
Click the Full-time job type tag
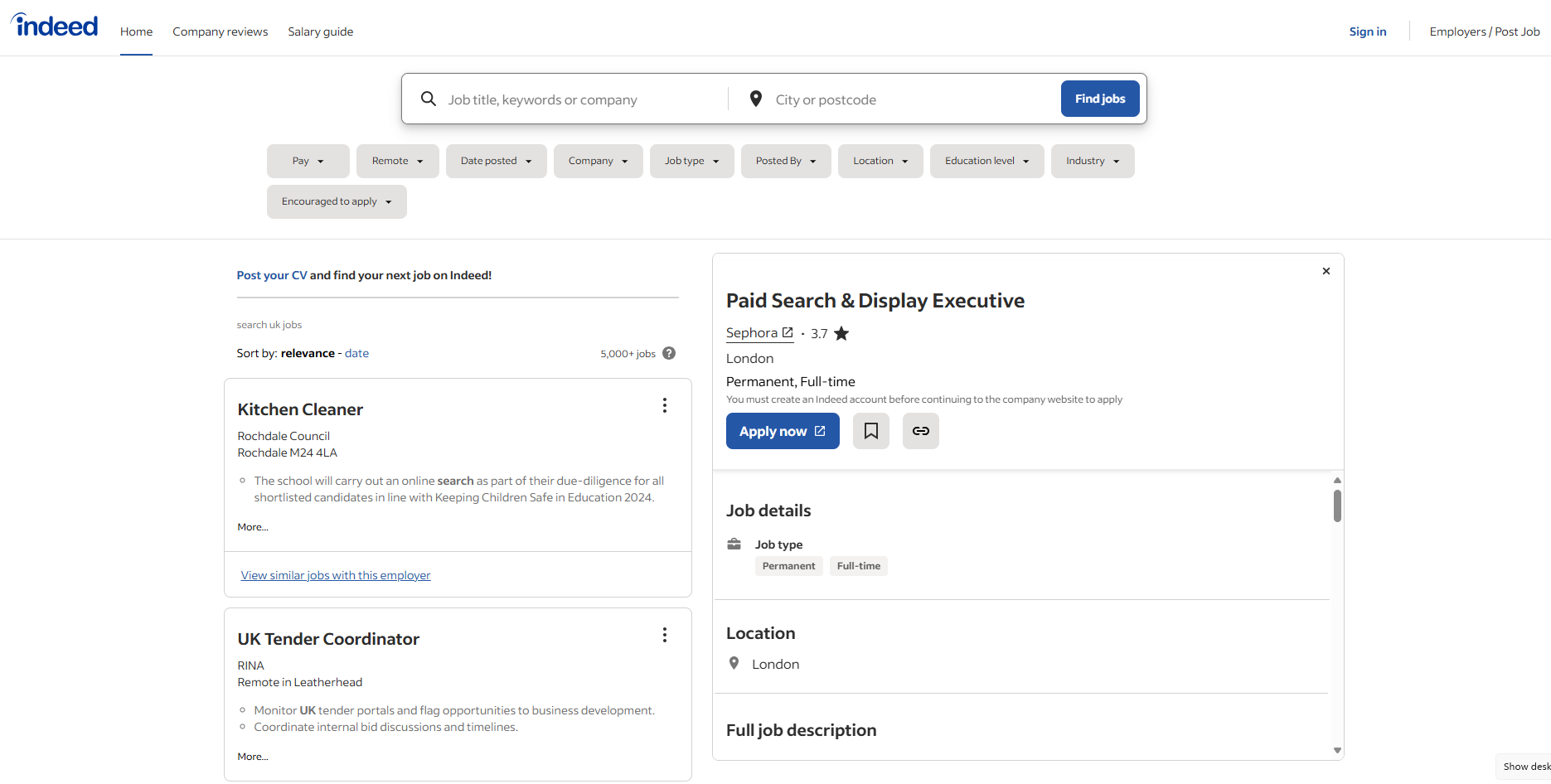(859, 566)
